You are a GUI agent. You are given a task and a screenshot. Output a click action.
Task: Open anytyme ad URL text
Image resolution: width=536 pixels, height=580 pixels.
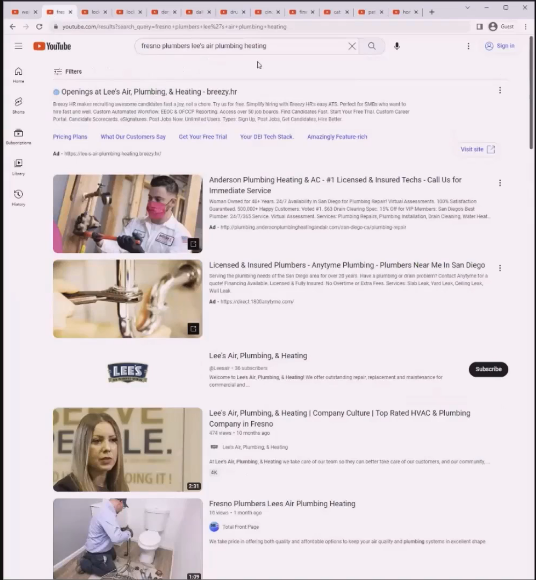(257, 301)
